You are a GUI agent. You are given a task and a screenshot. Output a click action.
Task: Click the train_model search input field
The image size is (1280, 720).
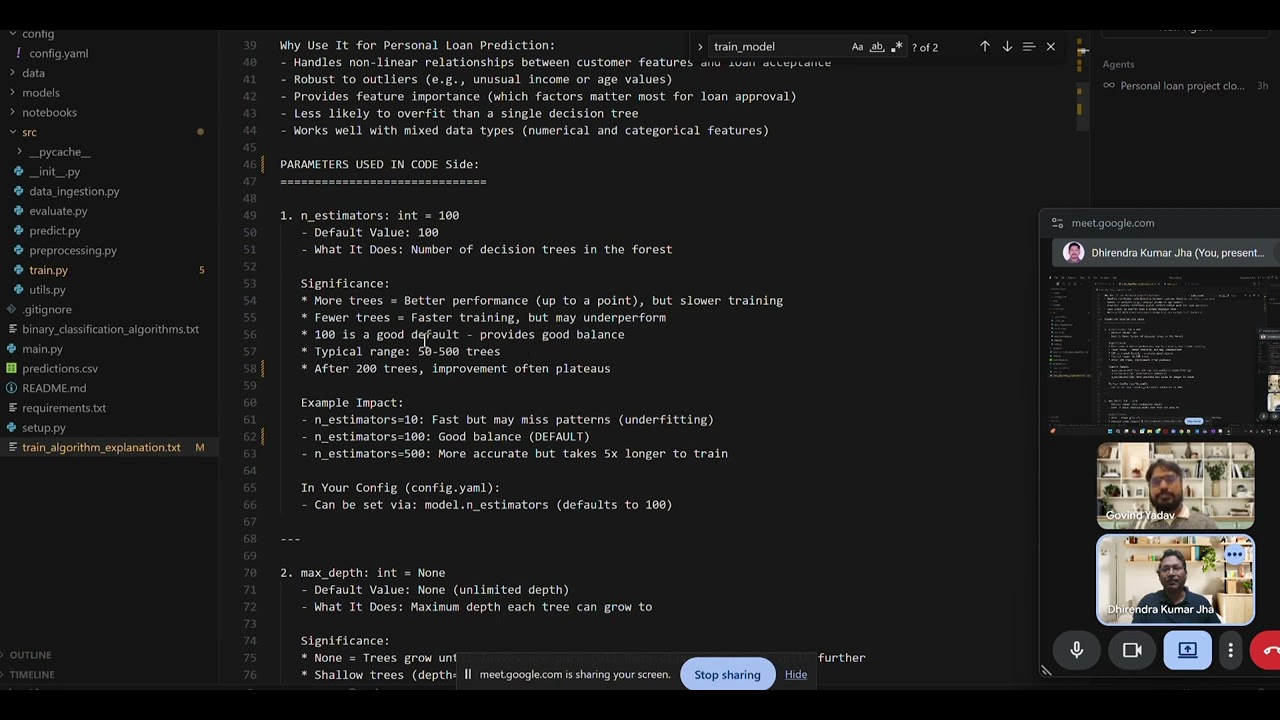click(778, 47)
